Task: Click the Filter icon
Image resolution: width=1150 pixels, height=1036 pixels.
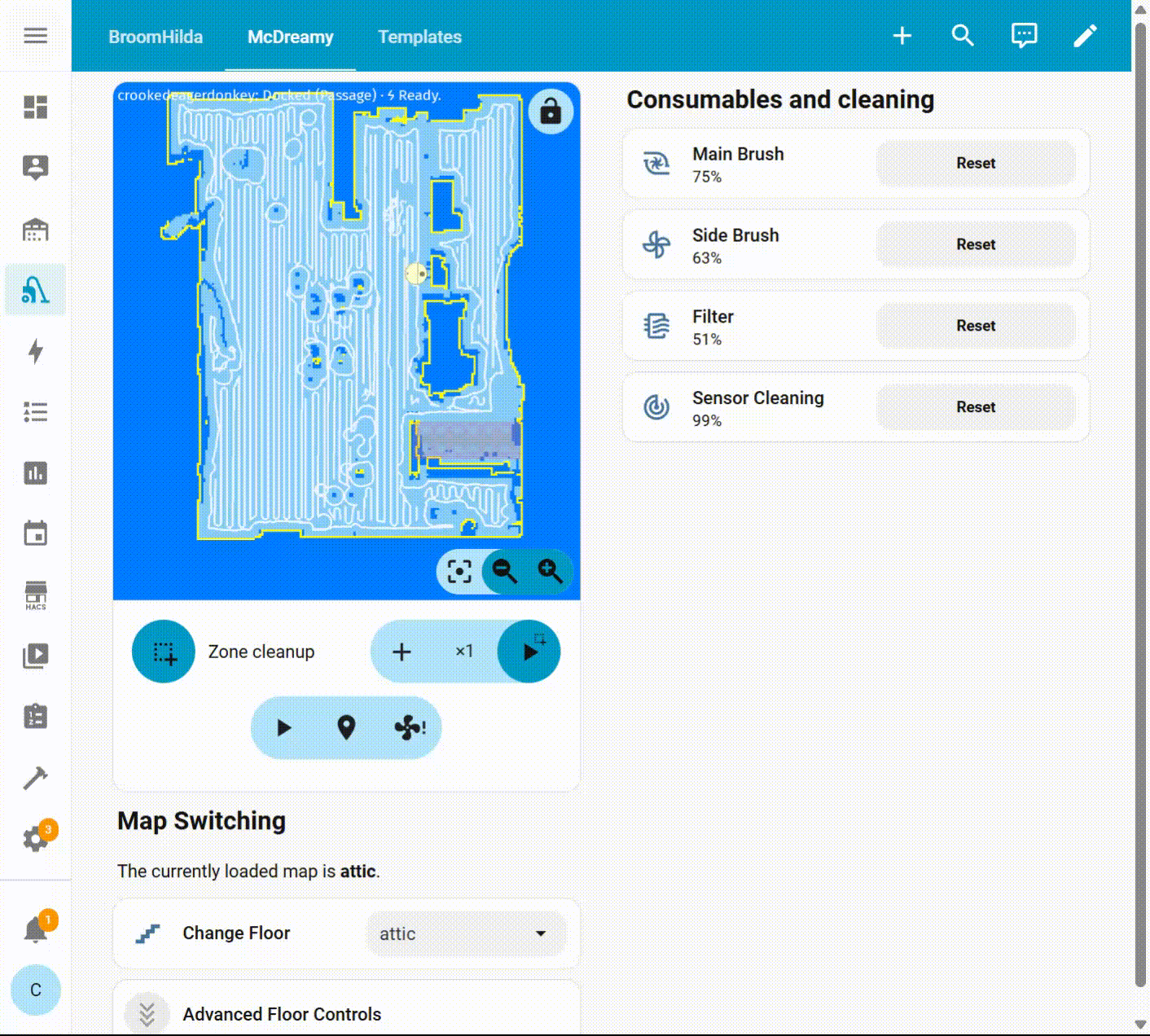Action: coord(656,326)
